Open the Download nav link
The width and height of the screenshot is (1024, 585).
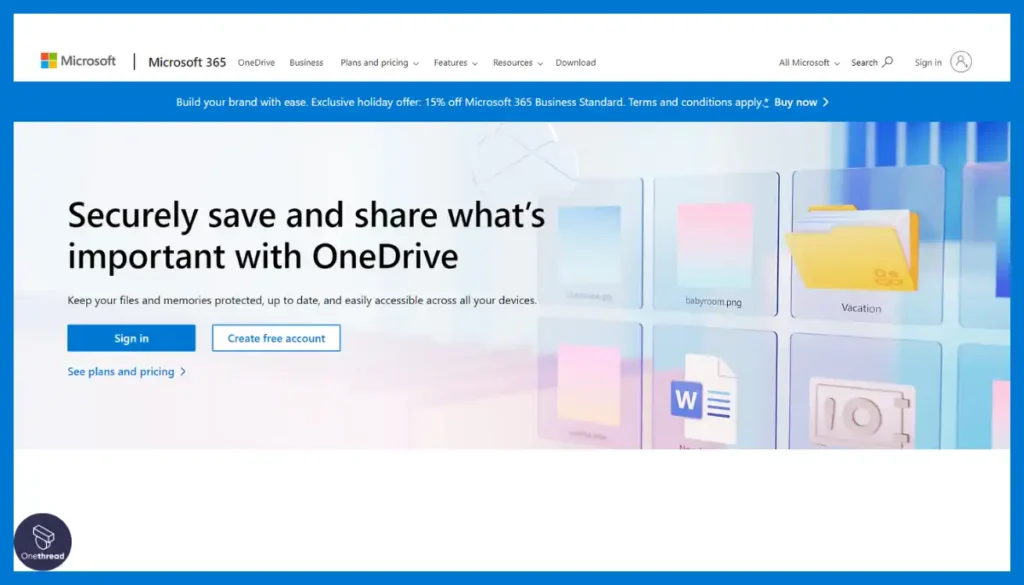(x=575, y=63)
